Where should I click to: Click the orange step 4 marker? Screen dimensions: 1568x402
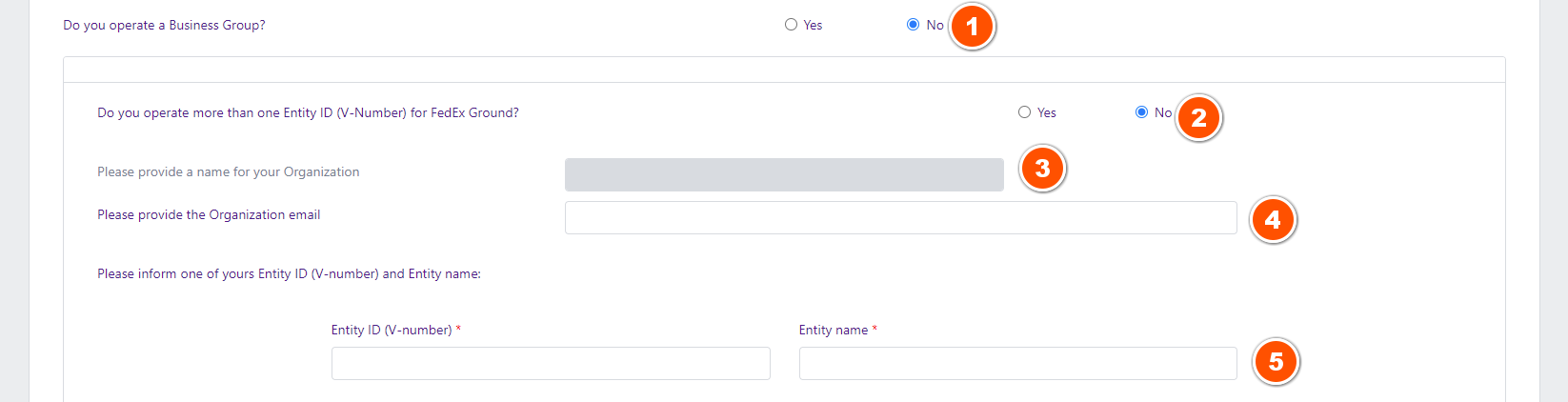pyautogui.click(x=1273, y=220)
